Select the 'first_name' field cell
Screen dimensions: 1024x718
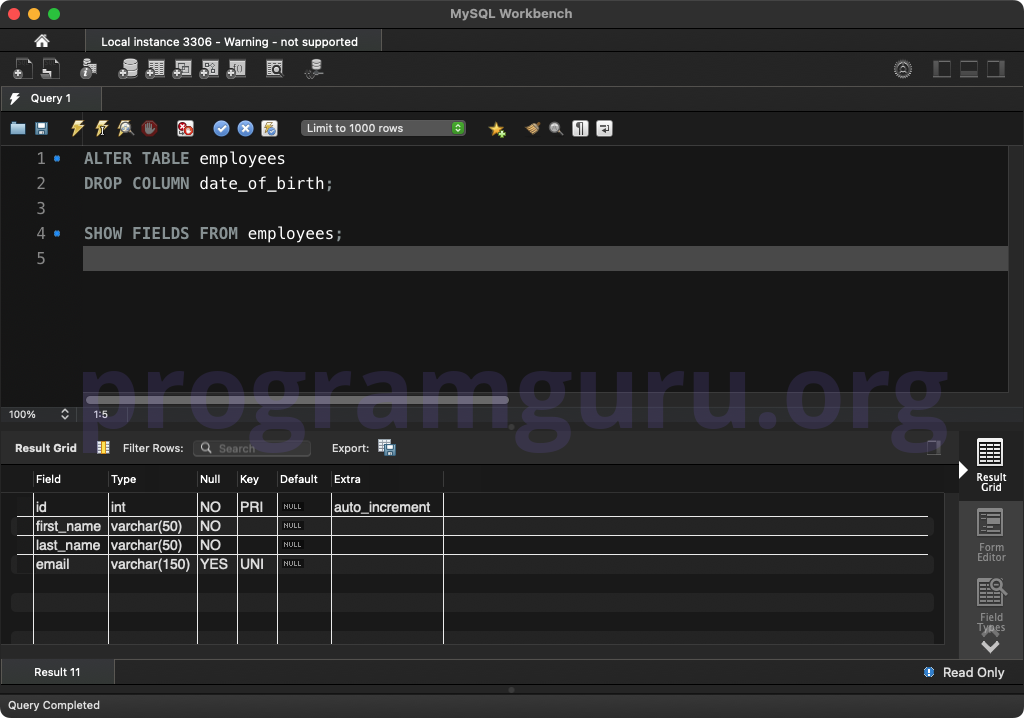(x=71, y=526)
